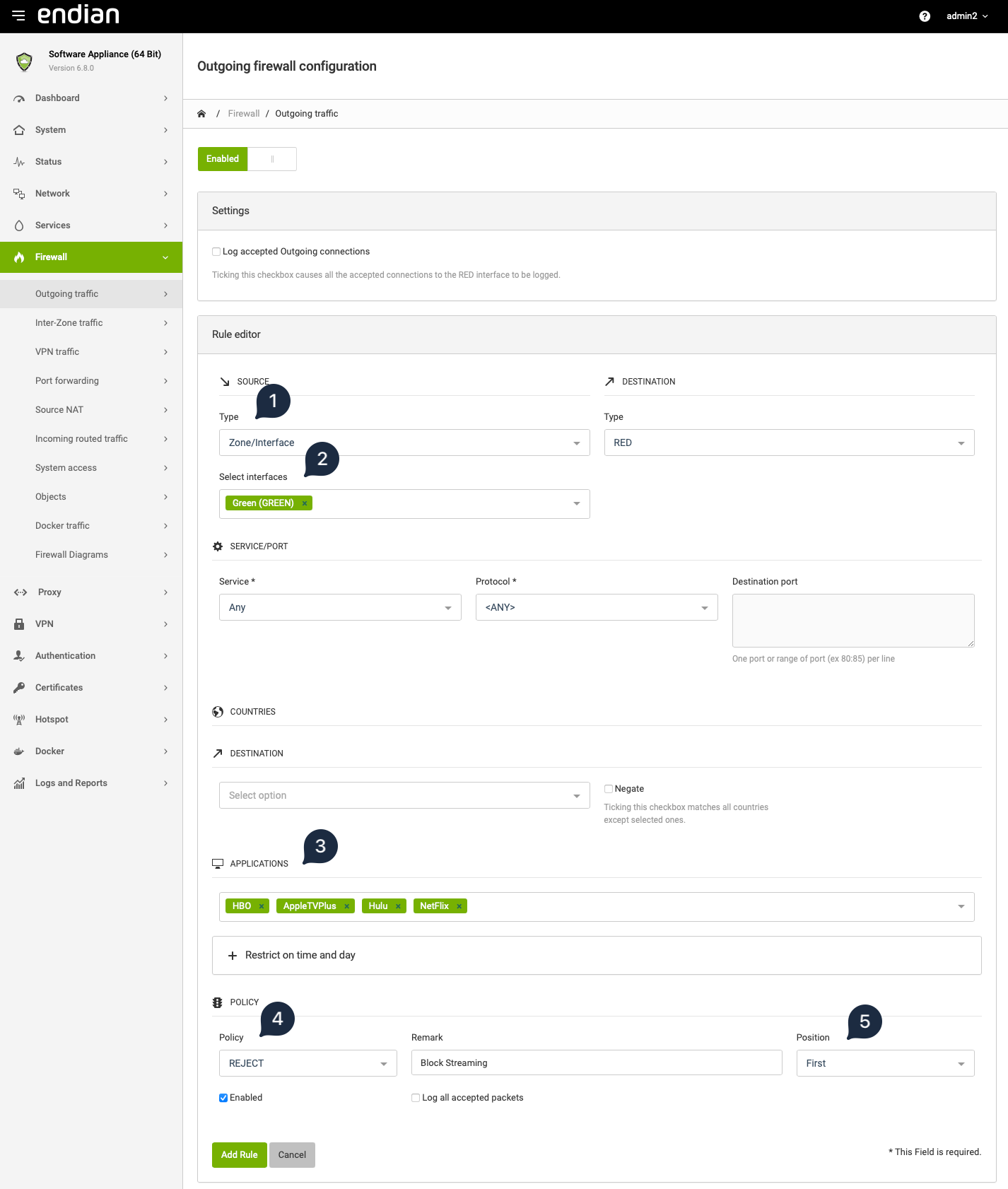Open the source Type Zone/Interface dropdown

coord(404,443)
